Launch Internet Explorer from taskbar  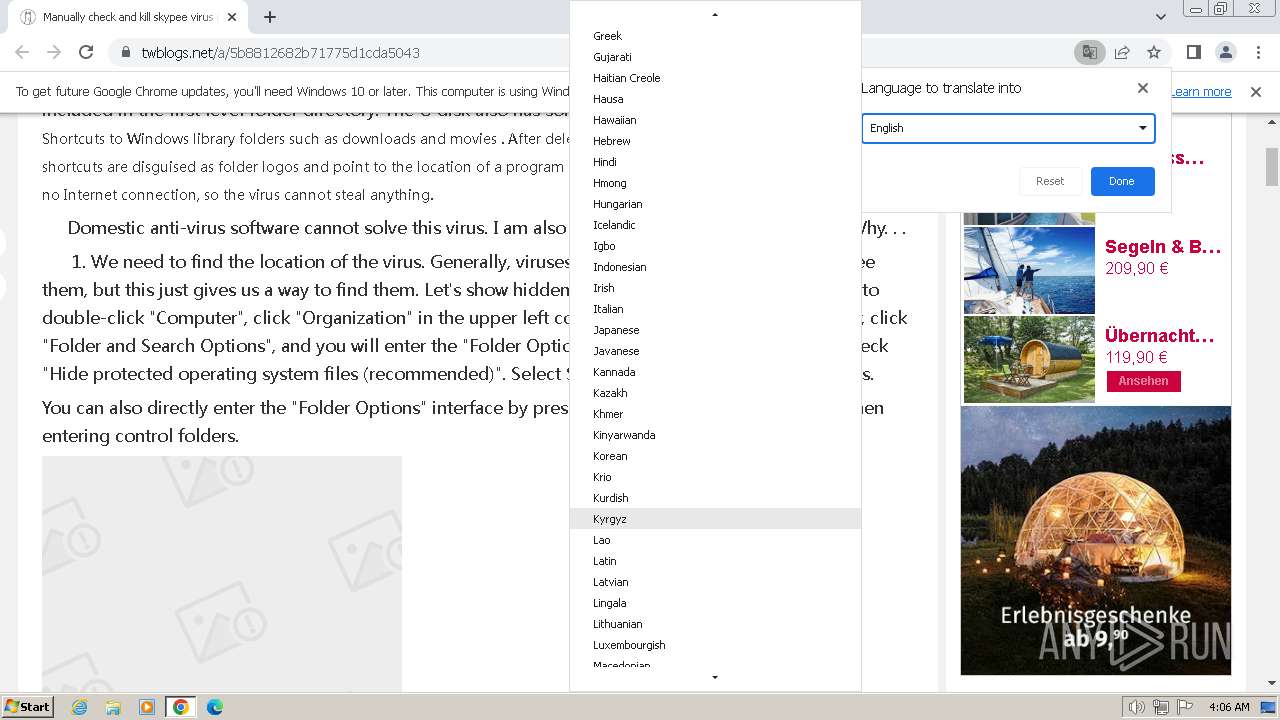coord(80,707)
